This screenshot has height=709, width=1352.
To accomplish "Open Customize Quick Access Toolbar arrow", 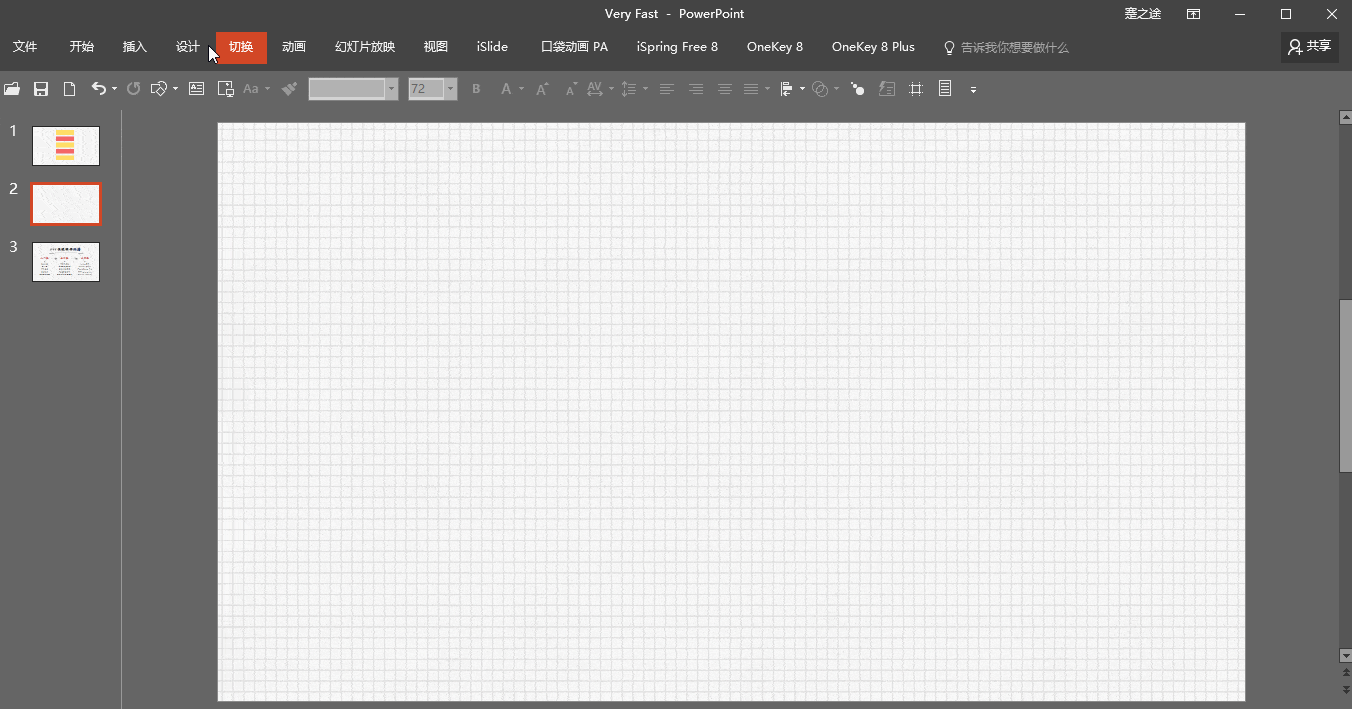I will point(973,89).
